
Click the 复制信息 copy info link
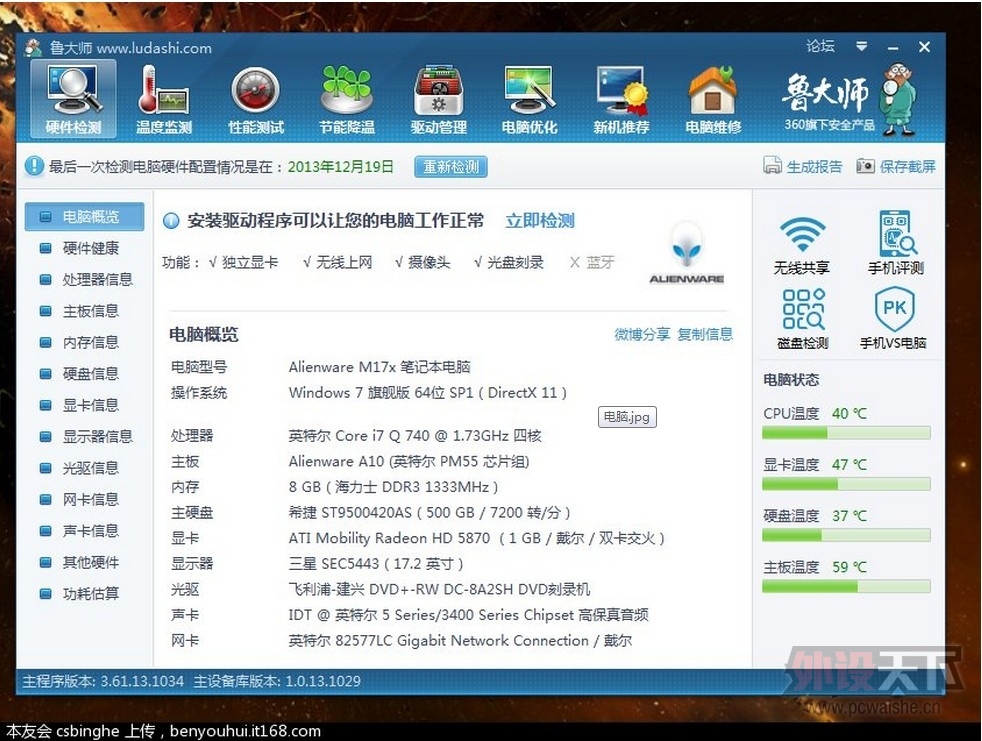coord(705,334)
